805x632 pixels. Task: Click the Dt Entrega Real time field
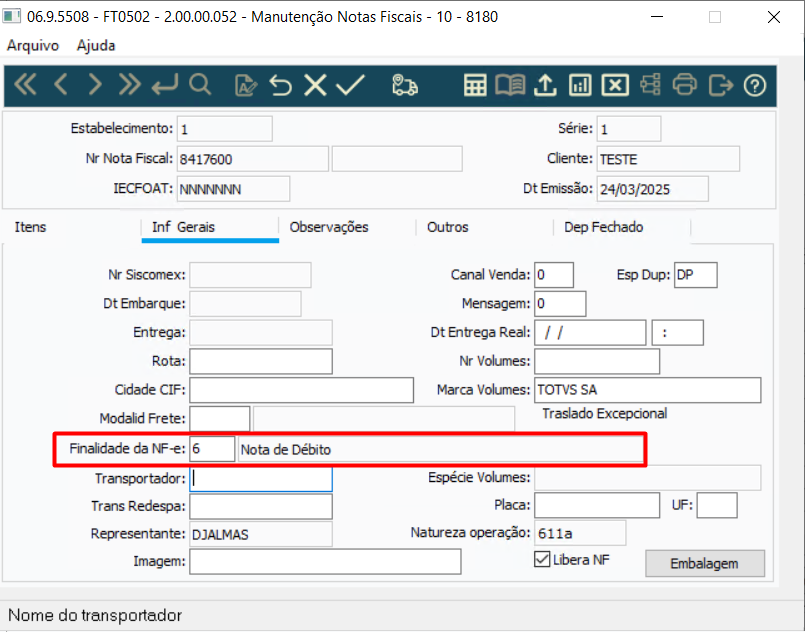coord(678,333)
